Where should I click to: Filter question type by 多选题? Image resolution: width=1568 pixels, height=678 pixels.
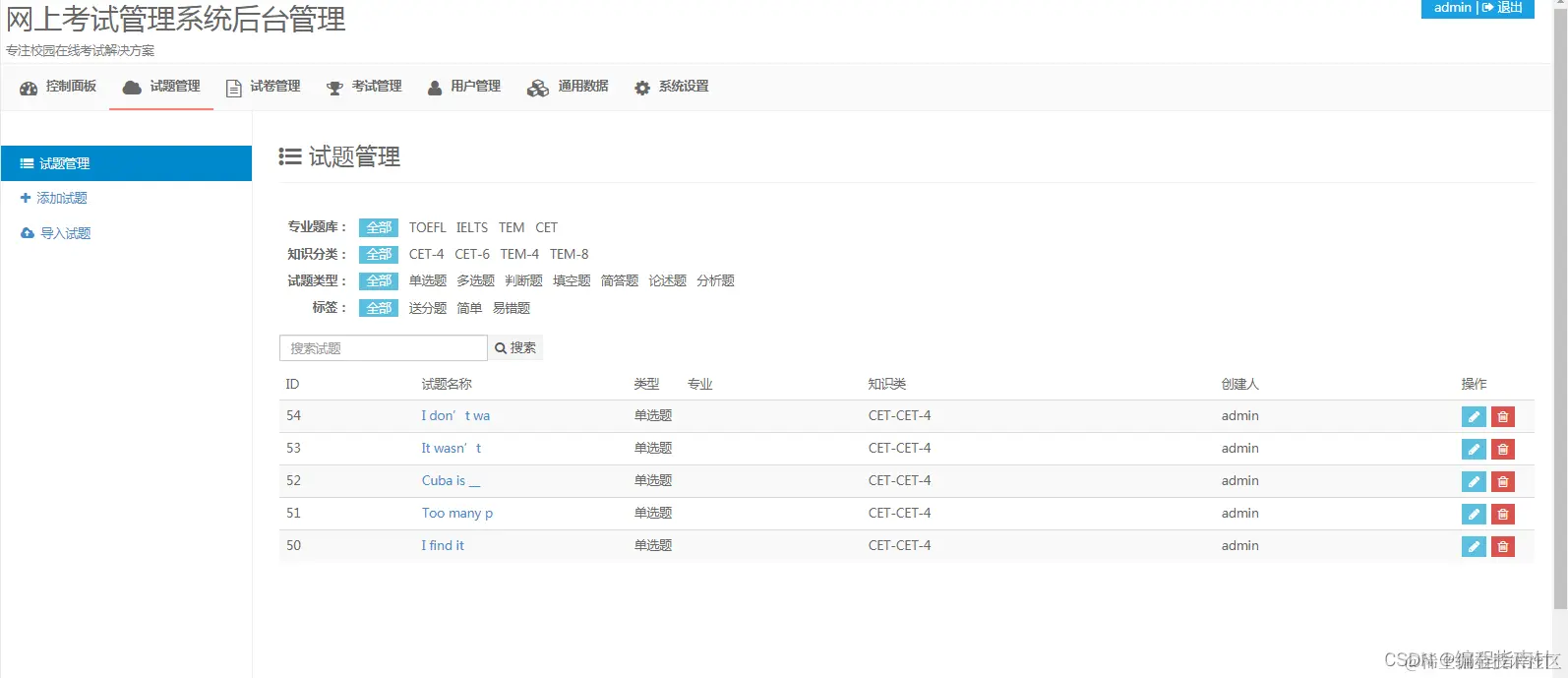pos(475,280)
